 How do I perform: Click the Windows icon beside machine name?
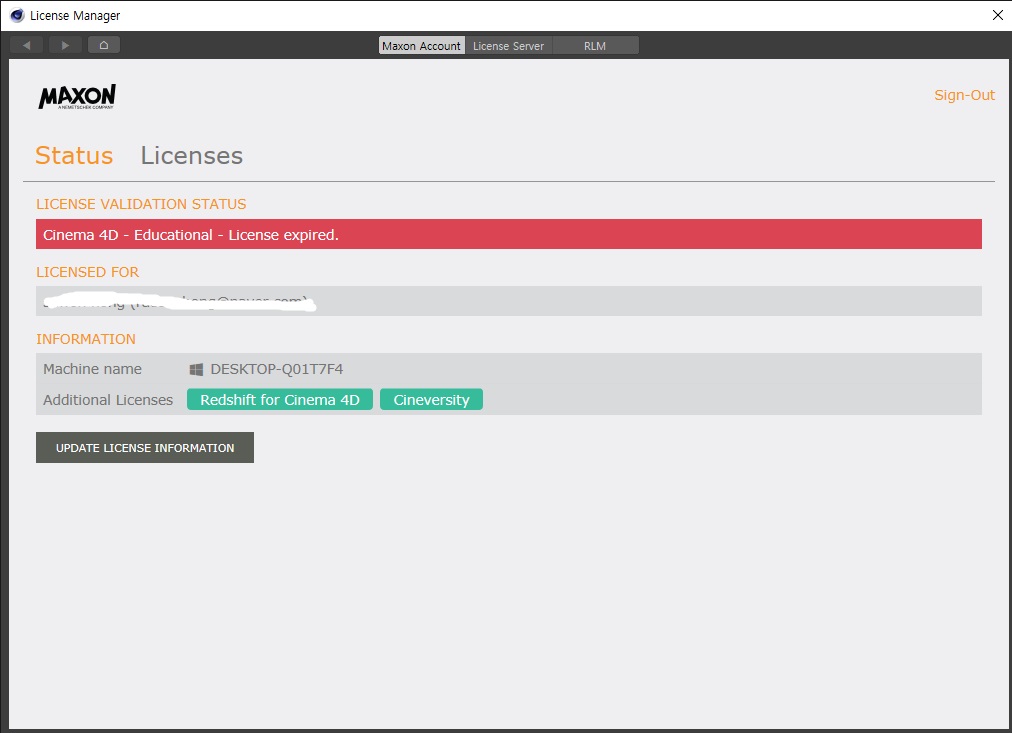(x=196, y=369)
